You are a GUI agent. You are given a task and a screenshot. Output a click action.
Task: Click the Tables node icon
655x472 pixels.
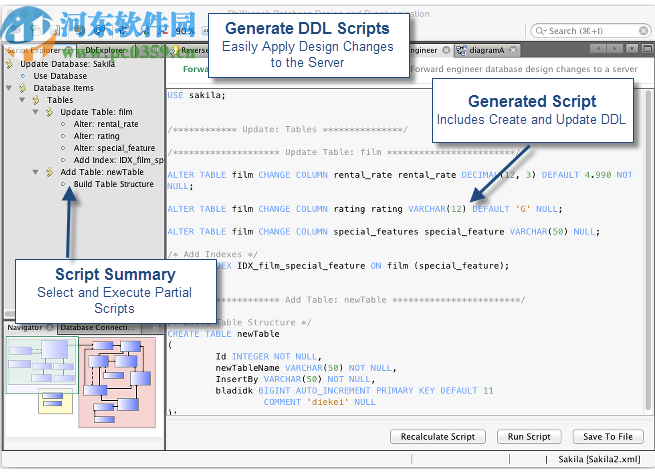(x=36, y=100)
